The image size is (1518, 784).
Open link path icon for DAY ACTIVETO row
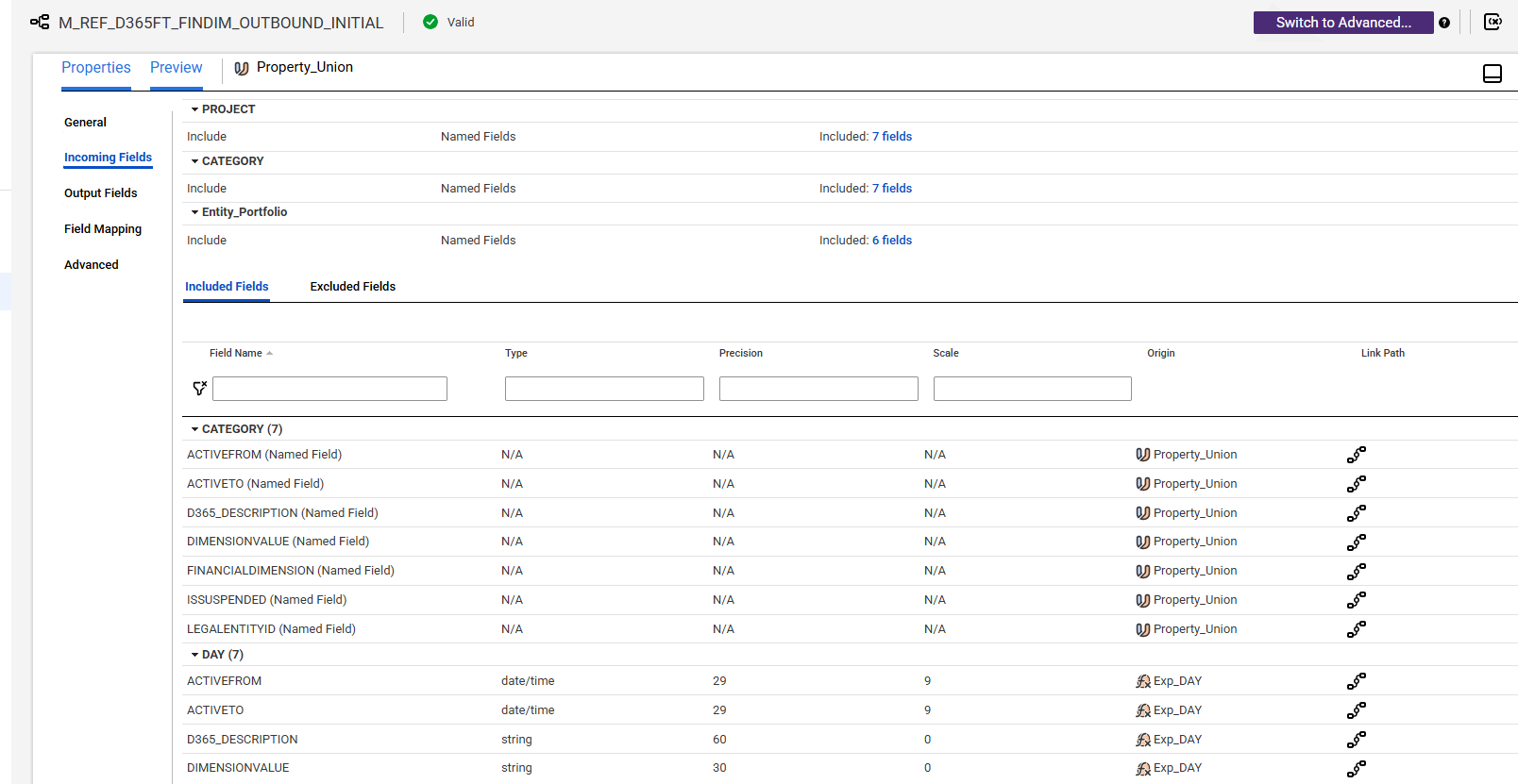(1357, 710)
